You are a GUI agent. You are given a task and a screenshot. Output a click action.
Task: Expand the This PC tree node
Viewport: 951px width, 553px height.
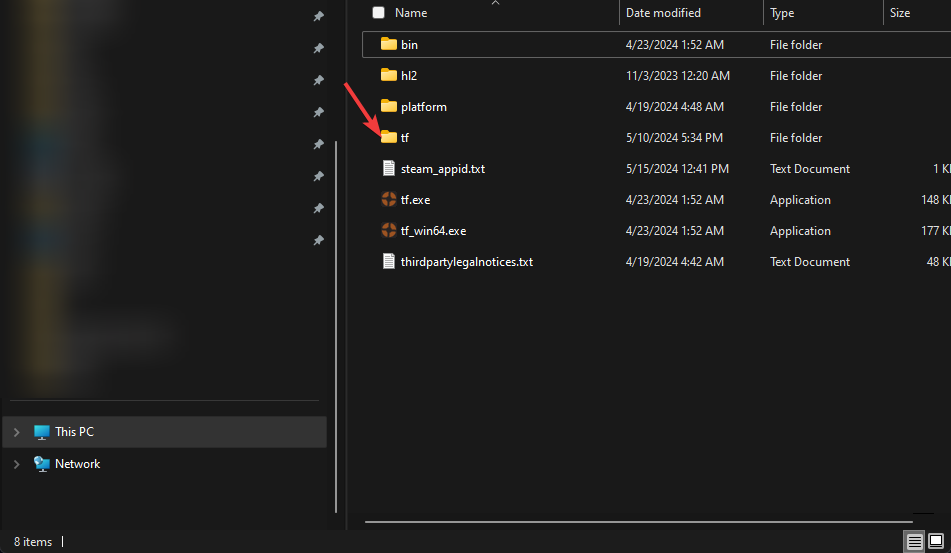[x=17, y=432]
